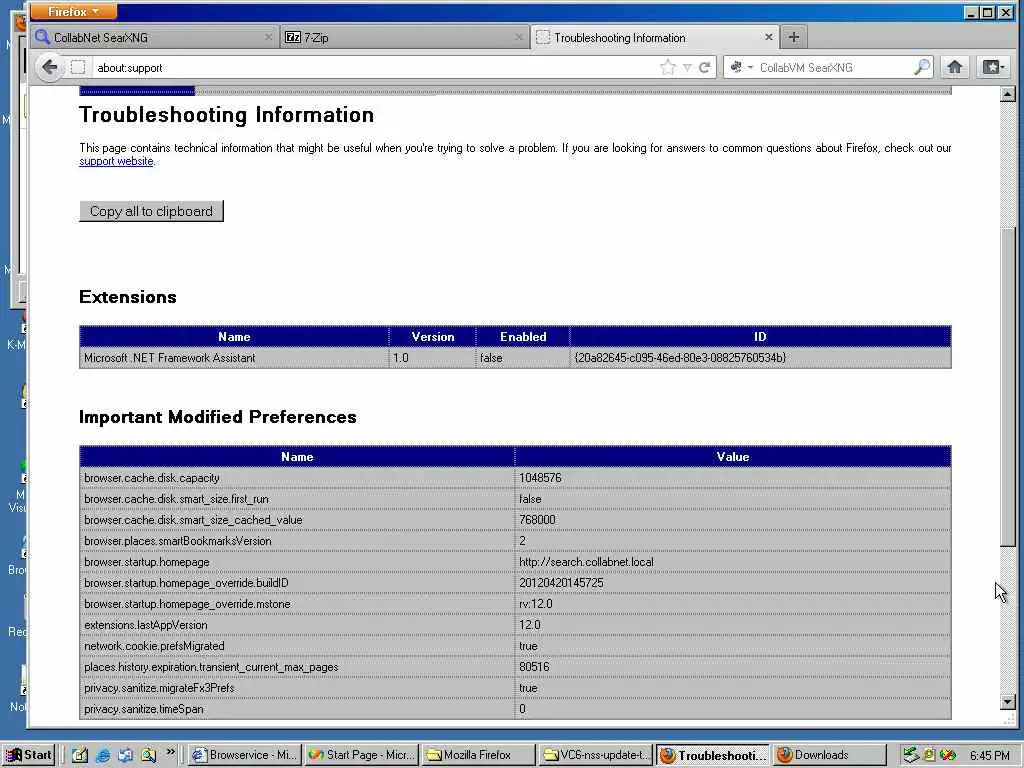
Task: Click the CollabVM SearXNG search field
Action: click(x=835, y=67)
